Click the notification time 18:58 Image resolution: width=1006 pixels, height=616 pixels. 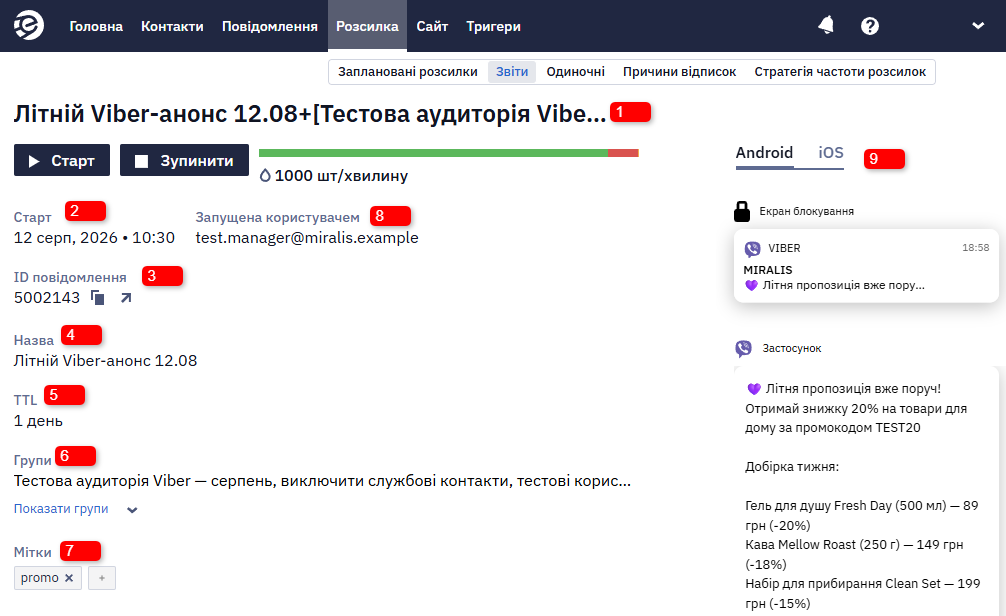(x=975, y=248)
